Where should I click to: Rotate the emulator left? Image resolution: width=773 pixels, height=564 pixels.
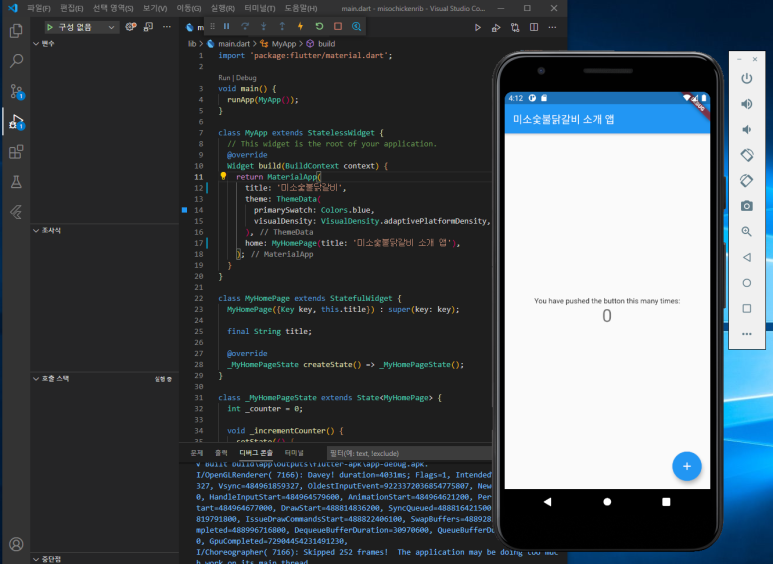click(746, 155)
